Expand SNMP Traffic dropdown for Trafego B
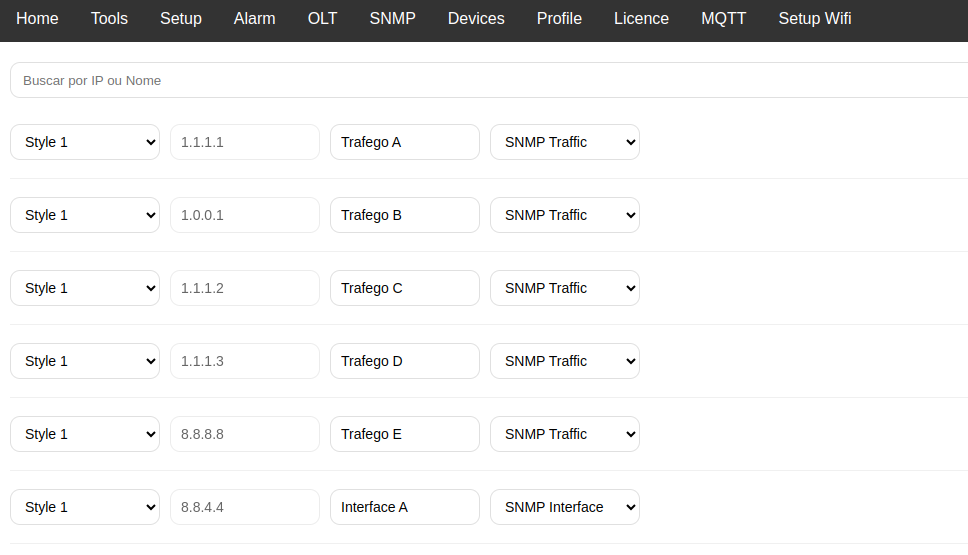The height and width of the screenshot is (555, 968). click(x=565, y=215)
